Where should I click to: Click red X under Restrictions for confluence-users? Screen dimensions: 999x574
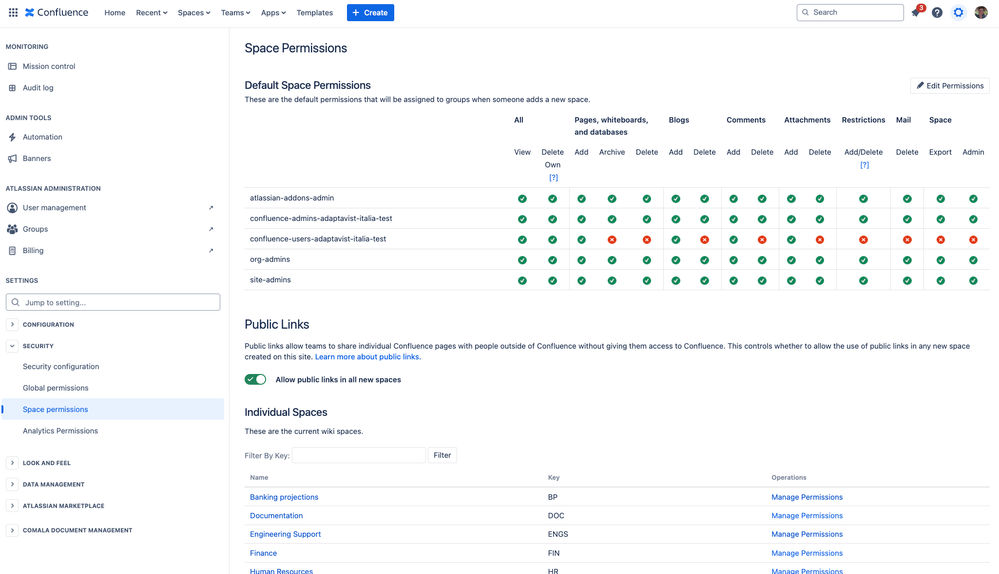pyautogui.click(x=863, y=240)
